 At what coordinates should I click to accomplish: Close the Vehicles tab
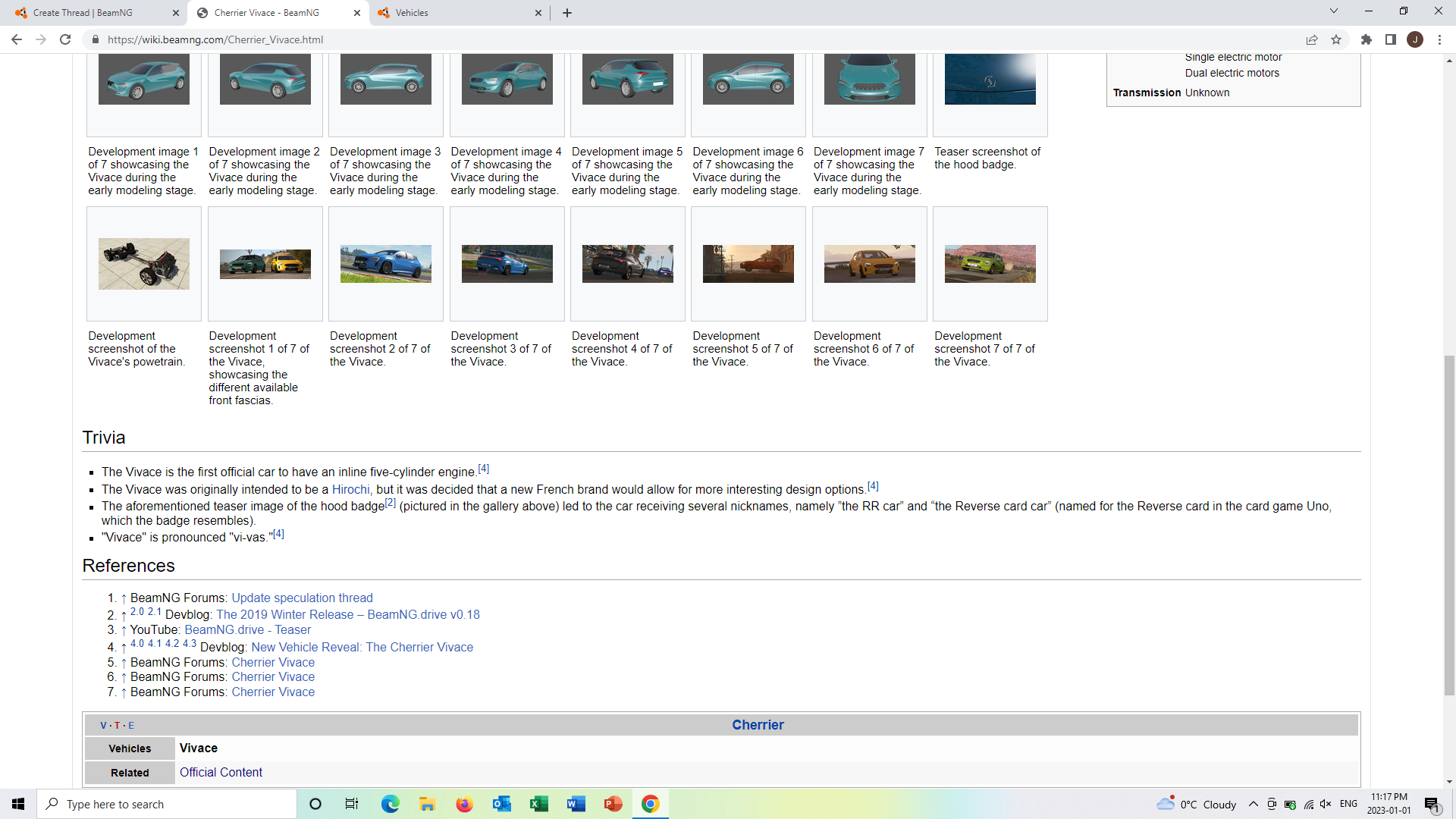coord(538,13)
